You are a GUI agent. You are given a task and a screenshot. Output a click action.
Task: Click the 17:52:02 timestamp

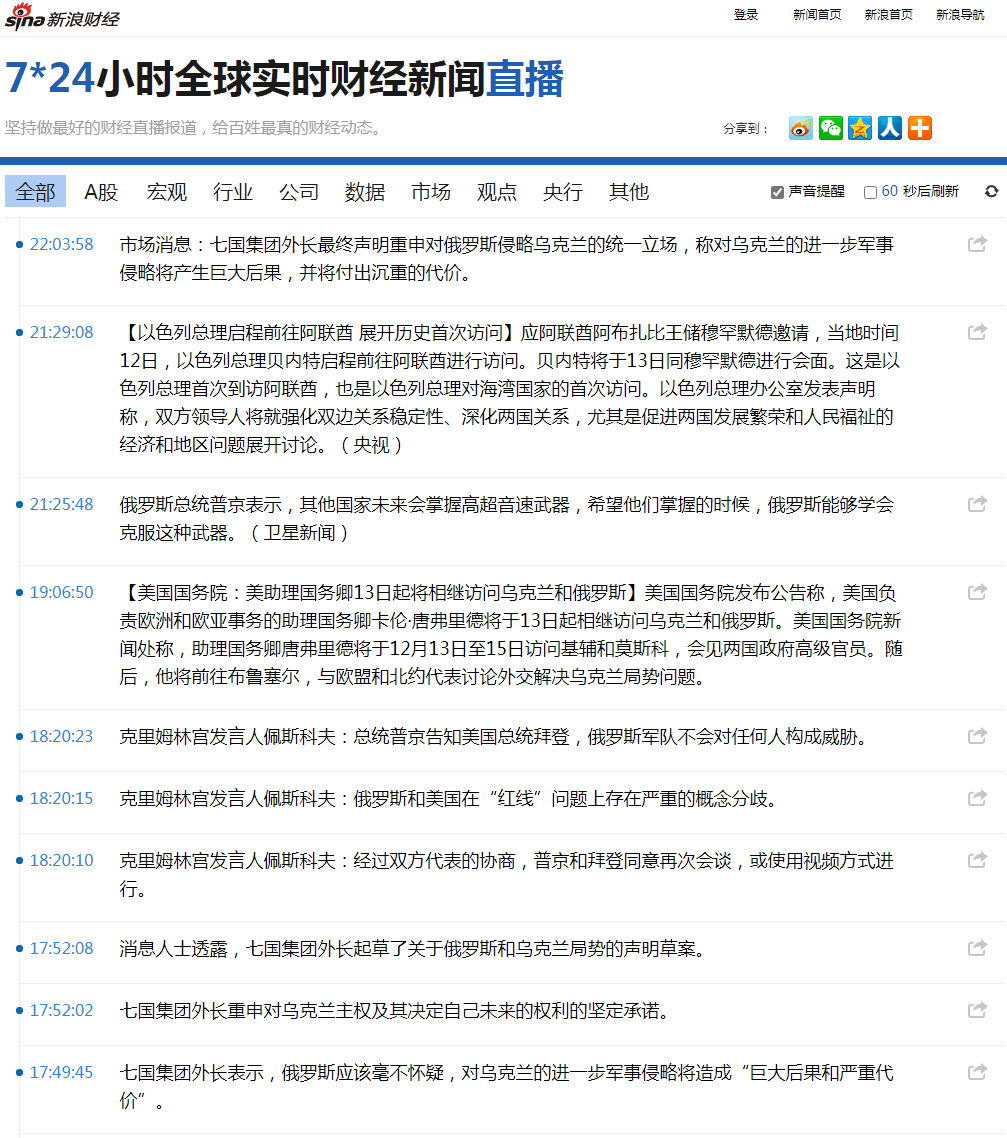pos(62,1010)
